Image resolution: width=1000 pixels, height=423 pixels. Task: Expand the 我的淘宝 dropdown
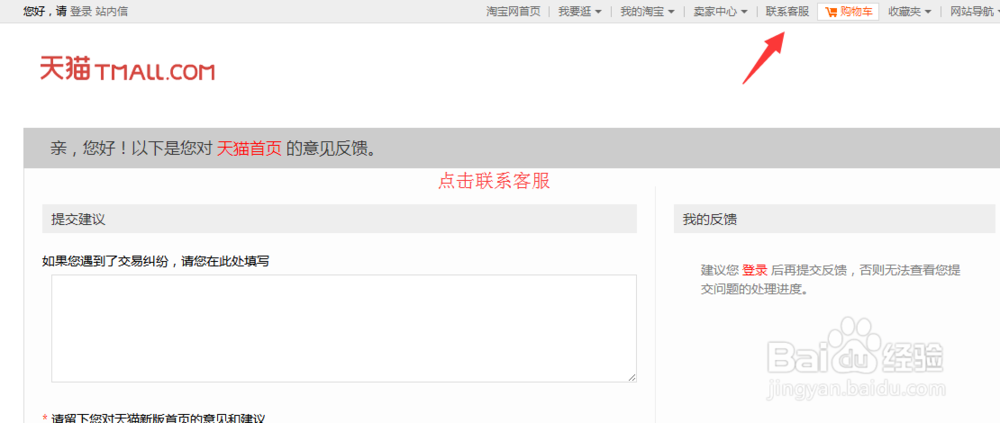tap(647, 11)
